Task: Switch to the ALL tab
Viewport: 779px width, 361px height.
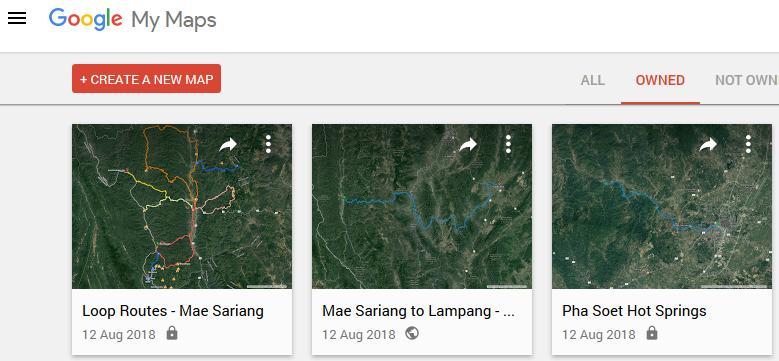Action: (593, 80)
